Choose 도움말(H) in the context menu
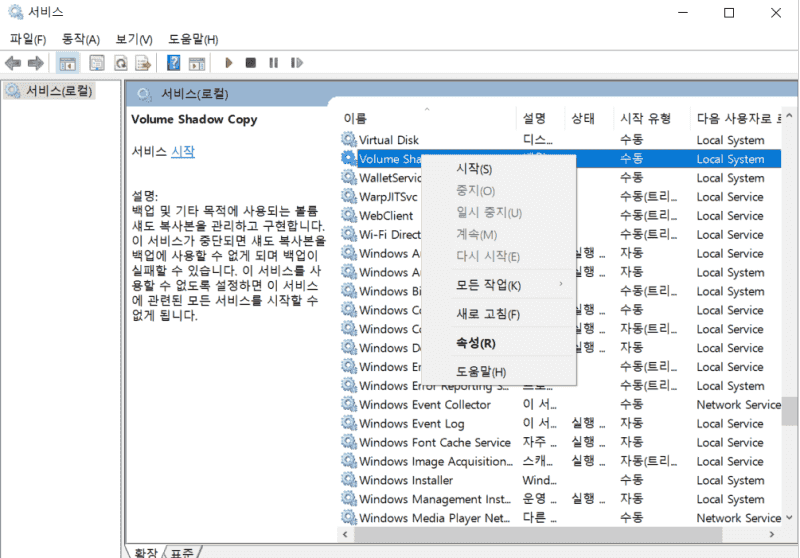Image resolution: width=800 pixels, height=558 pixels. [x=499, y=372]
